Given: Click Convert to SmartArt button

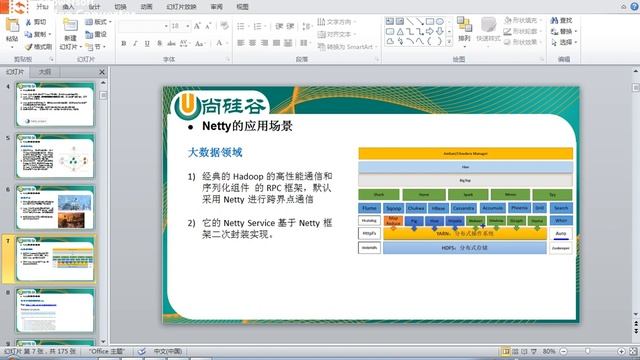Looking at the screenshot, I should [x=347, y=47].
